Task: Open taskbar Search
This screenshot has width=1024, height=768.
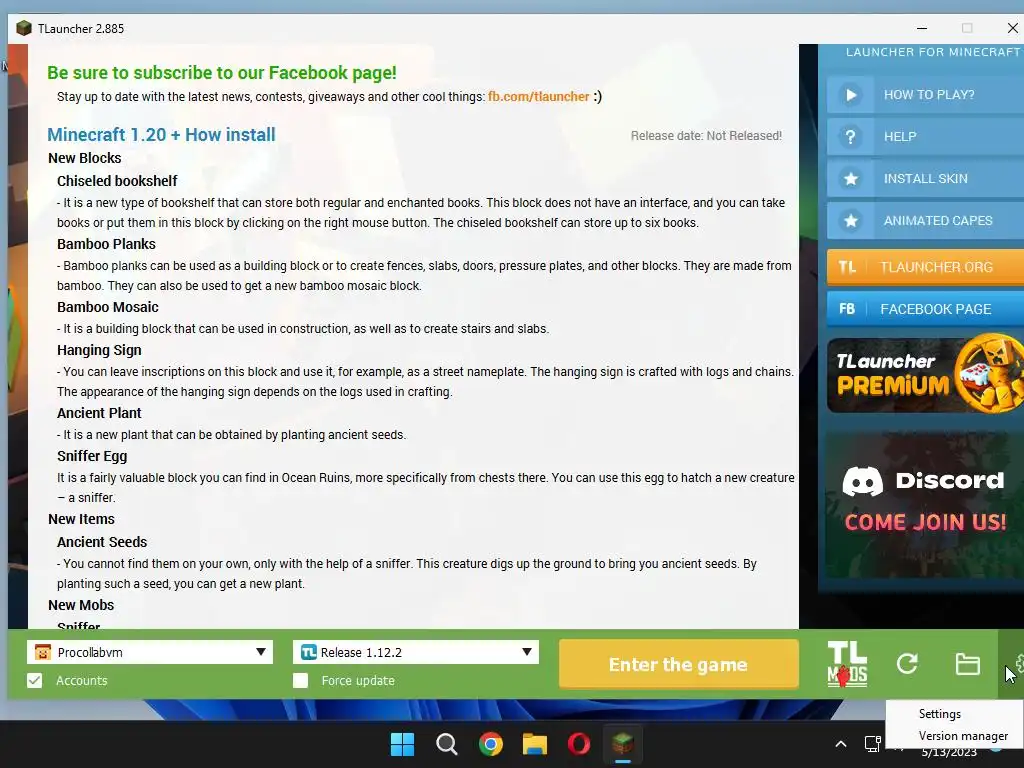Action: 447,744
